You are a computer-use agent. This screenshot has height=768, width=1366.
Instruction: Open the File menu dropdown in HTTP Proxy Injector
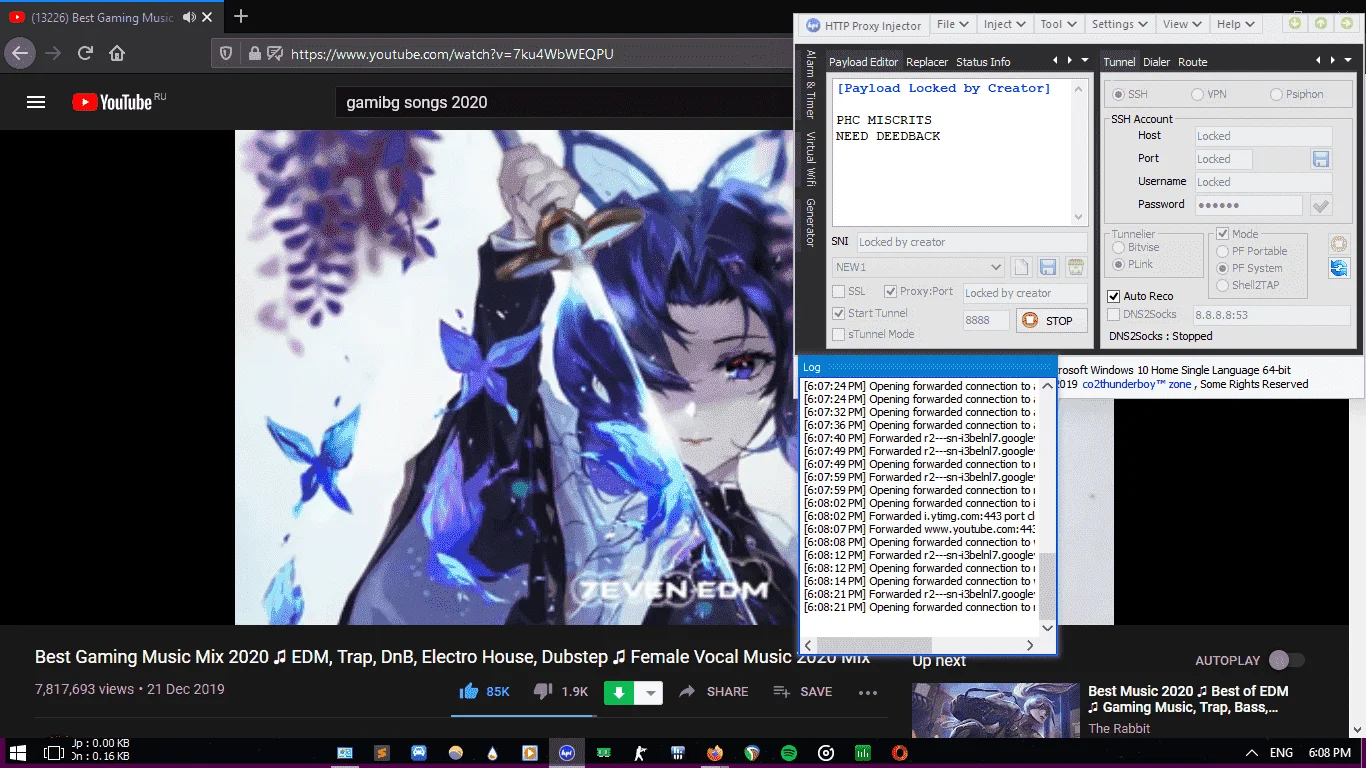pos(953,24)
